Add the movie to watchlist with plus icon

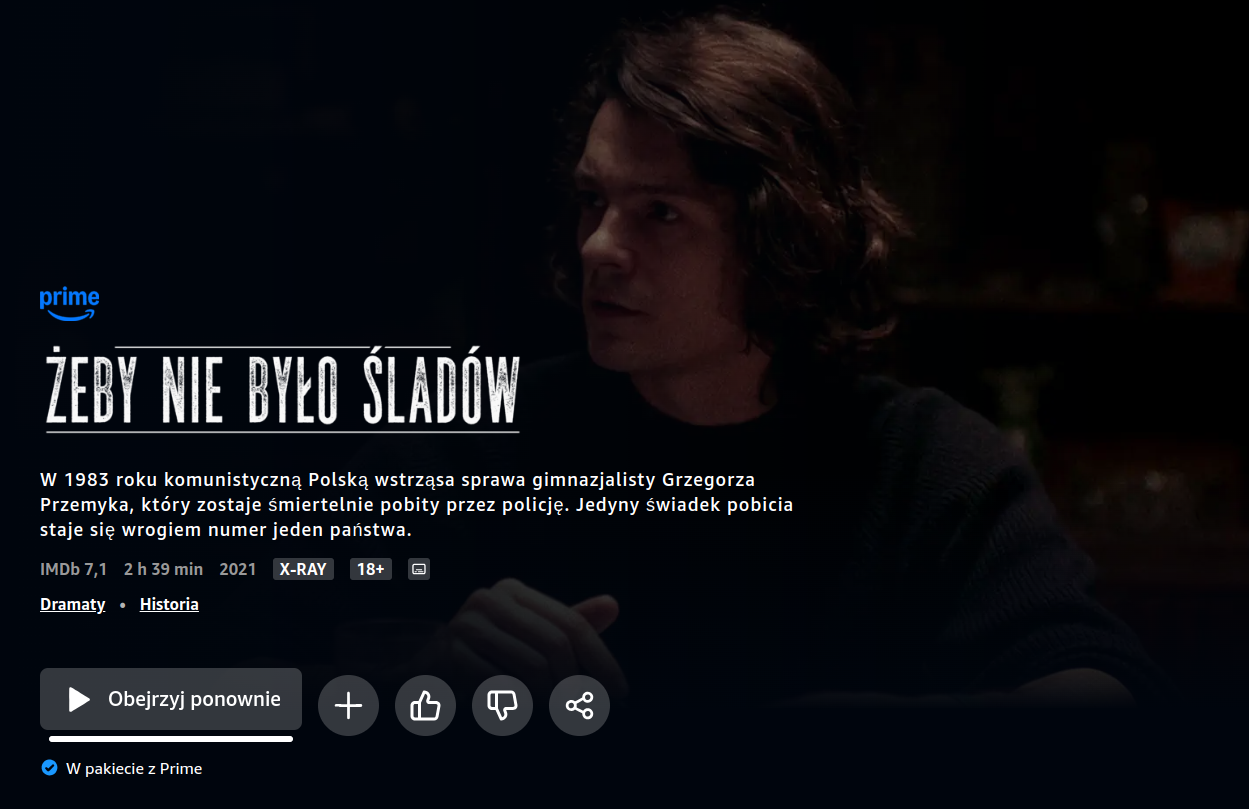coord(348,706)
